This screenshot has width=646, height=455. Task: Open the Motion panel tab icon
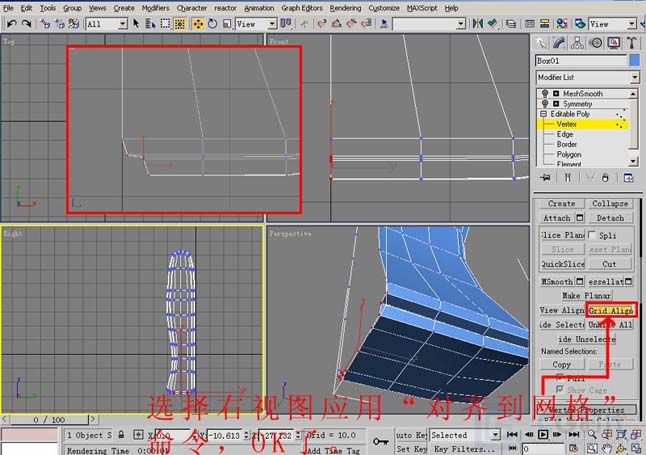pyautogui.click(x=595, y=43)
